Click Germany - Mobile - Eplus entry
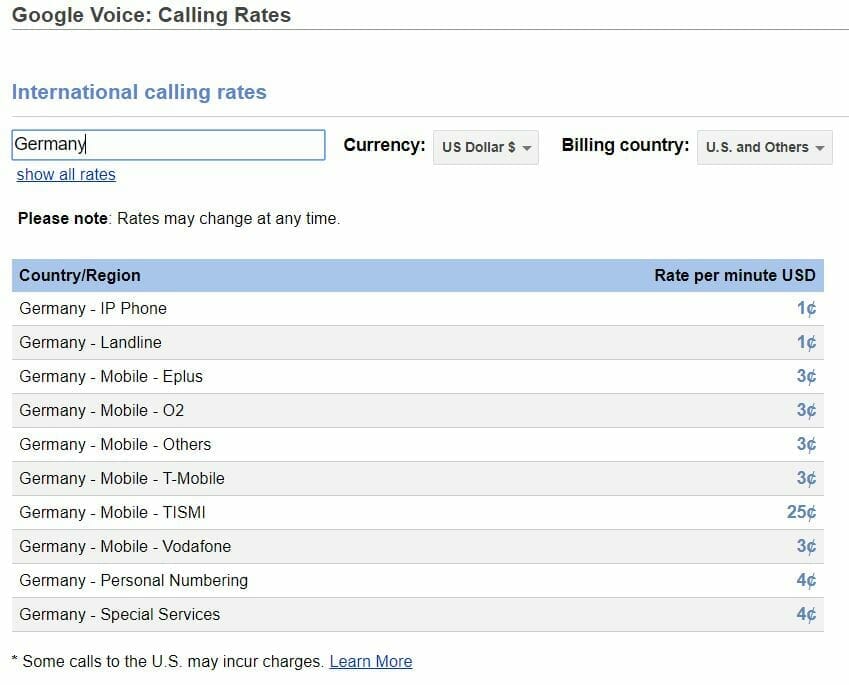 pyautogui.click(x=111, y=376)
